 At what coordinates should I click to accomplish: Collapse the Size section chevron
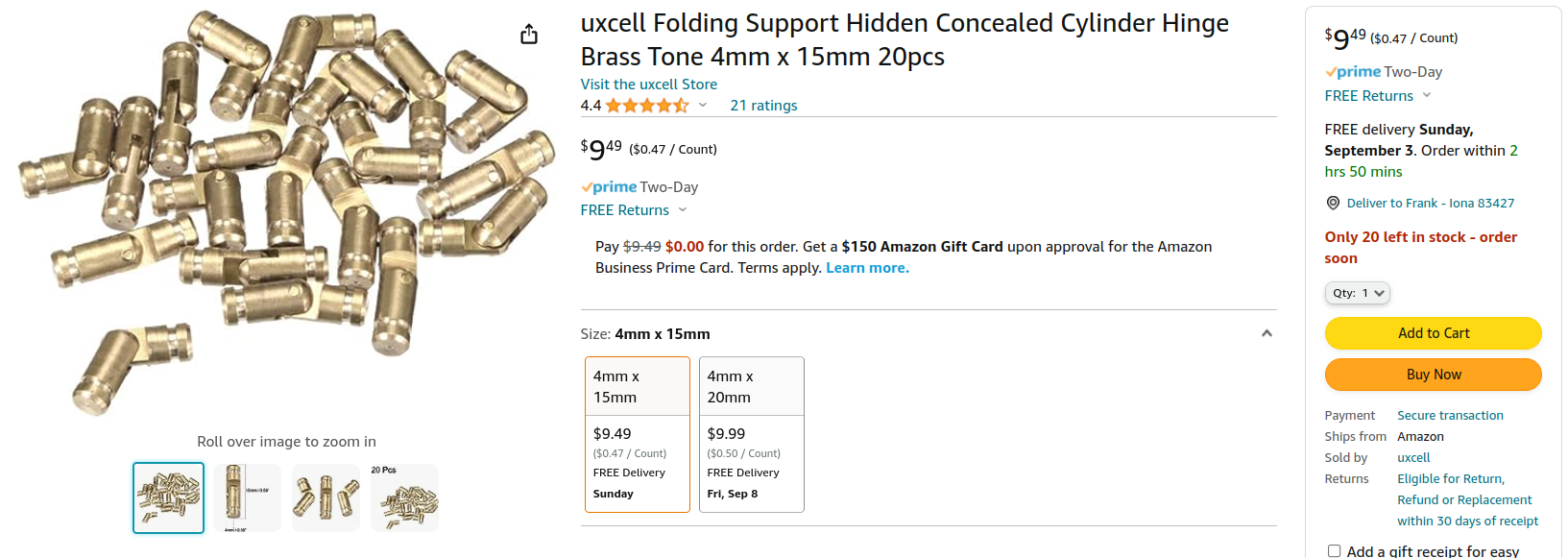(x=1266, y=333)
